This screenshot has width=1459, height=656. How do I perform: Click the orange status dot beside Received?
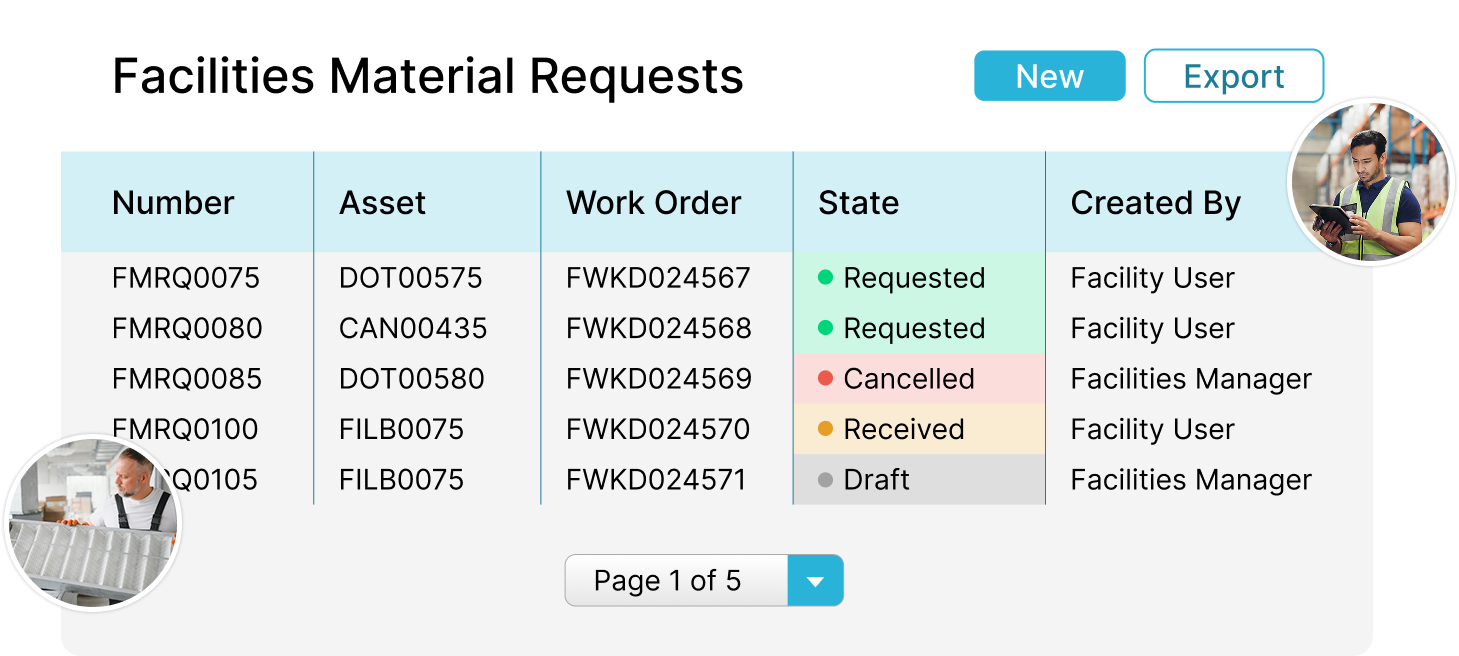pyautogui.click(x=825, y=428)
